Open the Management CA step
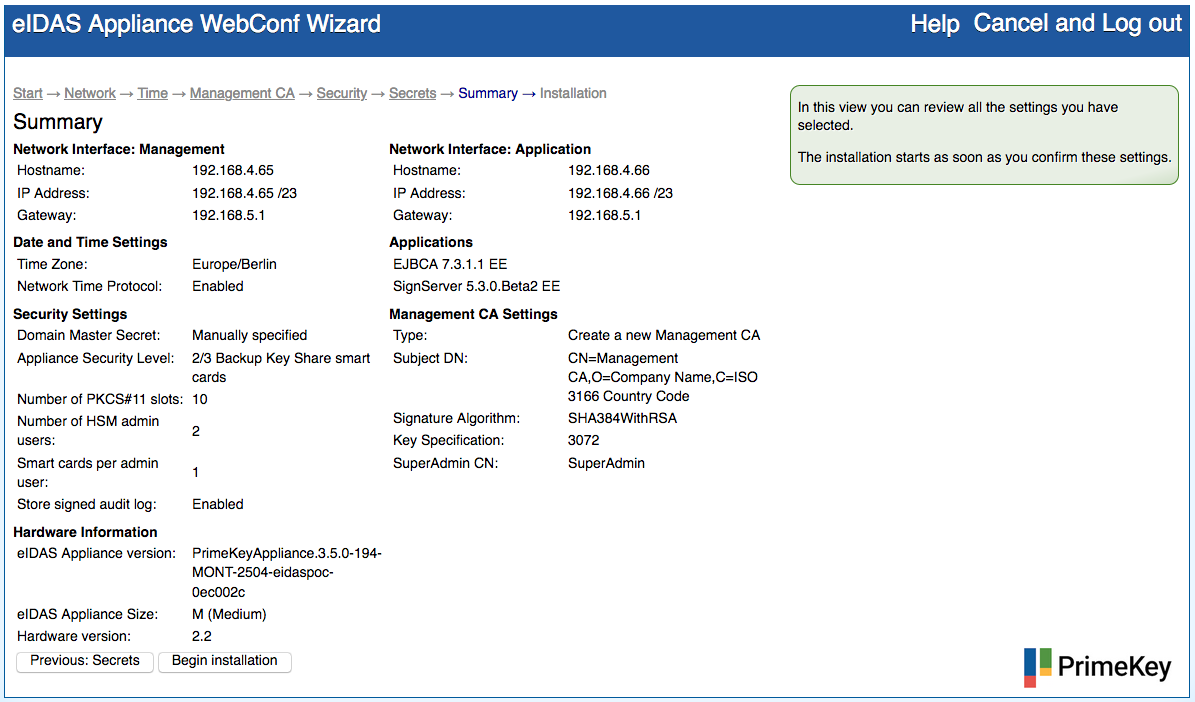The image size is (1195, 702). [242, 93]
